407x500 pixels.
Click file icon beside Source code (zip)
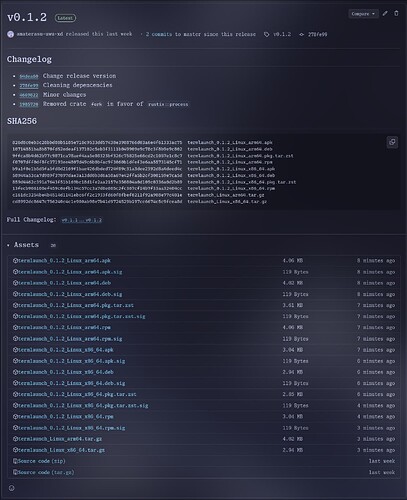click(x=15, y=461)
